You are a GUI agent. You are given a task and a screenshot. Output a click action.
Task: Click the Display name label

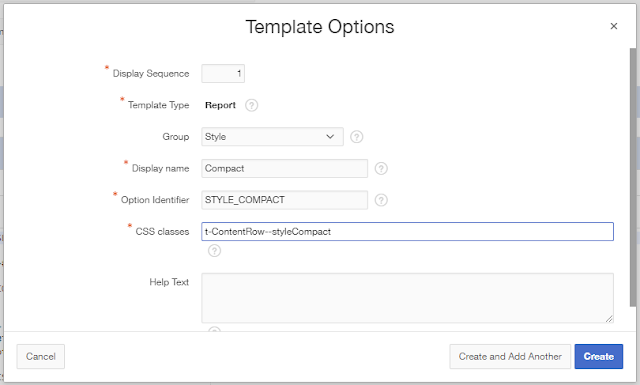point(160,169)
